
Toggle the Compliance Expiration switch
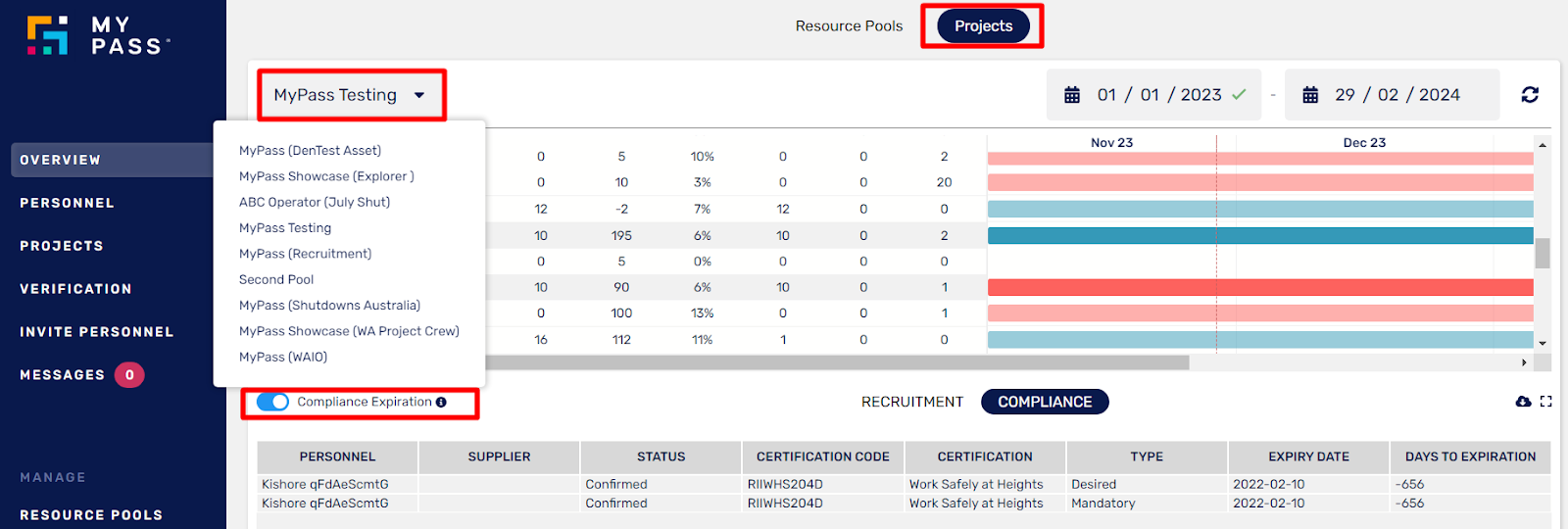[x=272, y=402]
